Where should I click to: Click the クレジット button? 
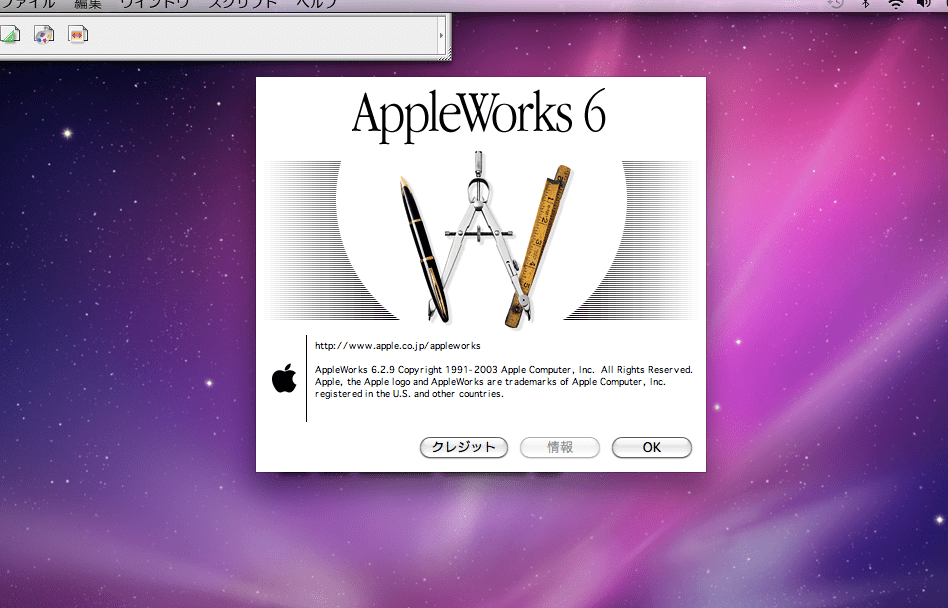coord(464,447)
